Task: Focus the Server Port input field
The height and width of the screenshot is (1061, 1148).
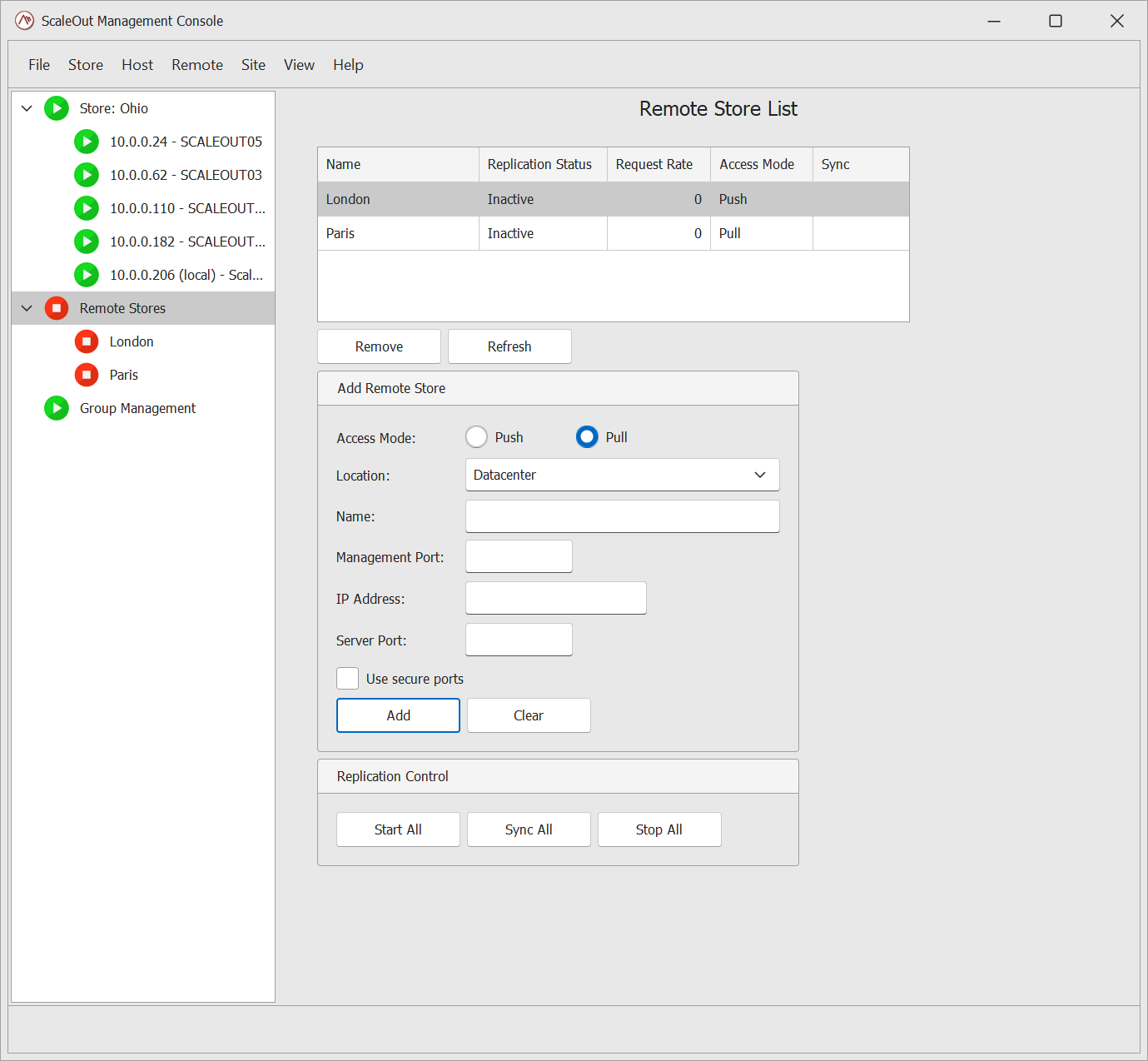Action: pyautogui.click(x=519, y=640)
